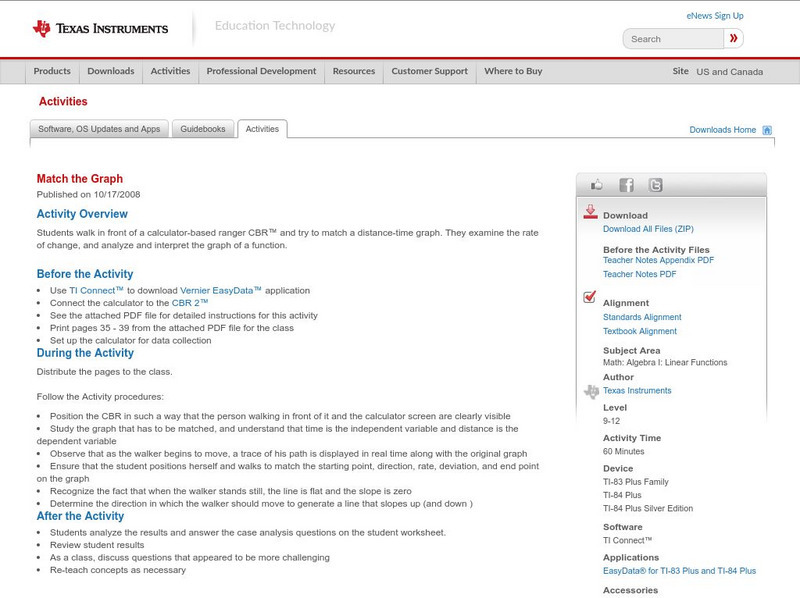
Task: Open the Activities navigation menu
Action: coord(170,71)
